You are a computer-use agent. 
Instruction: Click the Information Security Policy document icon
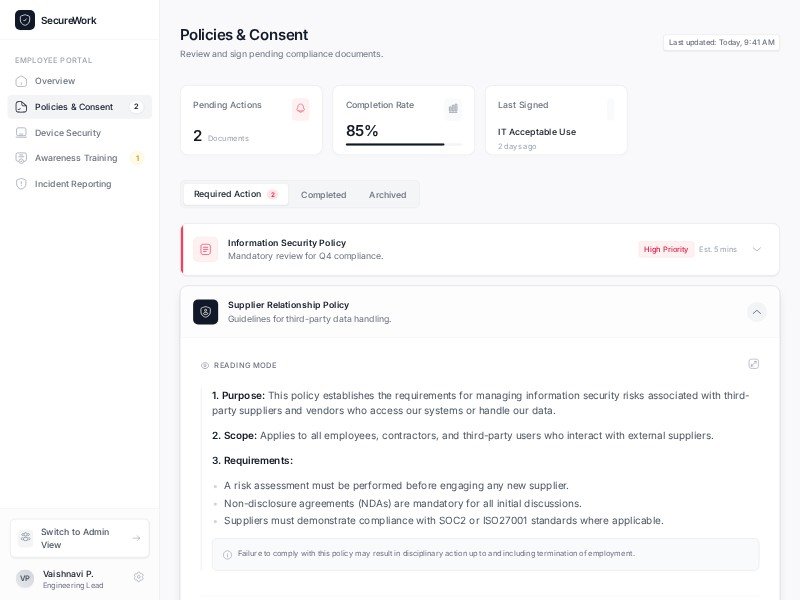click(205, 249)
